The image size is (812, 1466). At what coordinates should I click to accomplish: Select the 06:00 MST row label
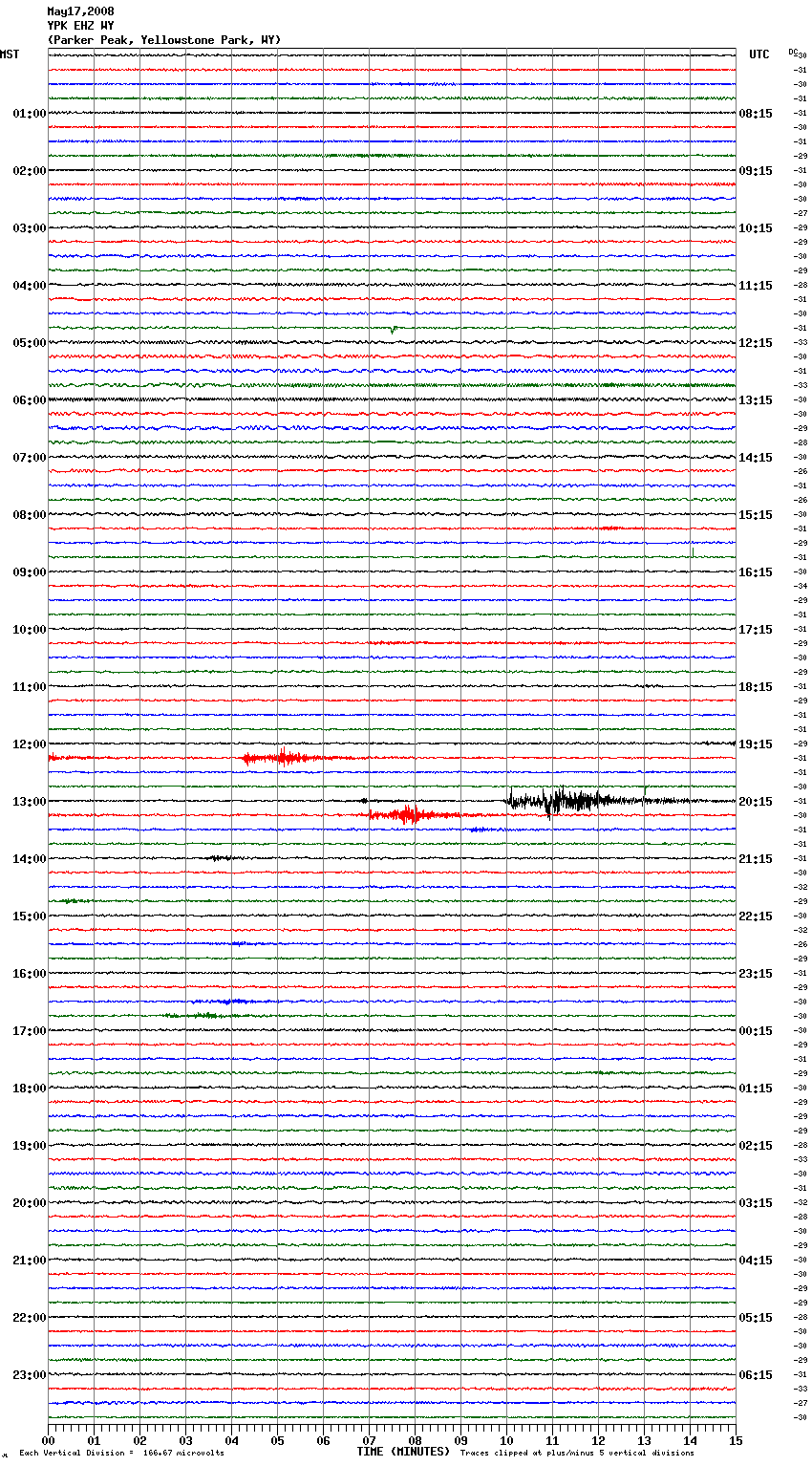click(x=30, y=400)
